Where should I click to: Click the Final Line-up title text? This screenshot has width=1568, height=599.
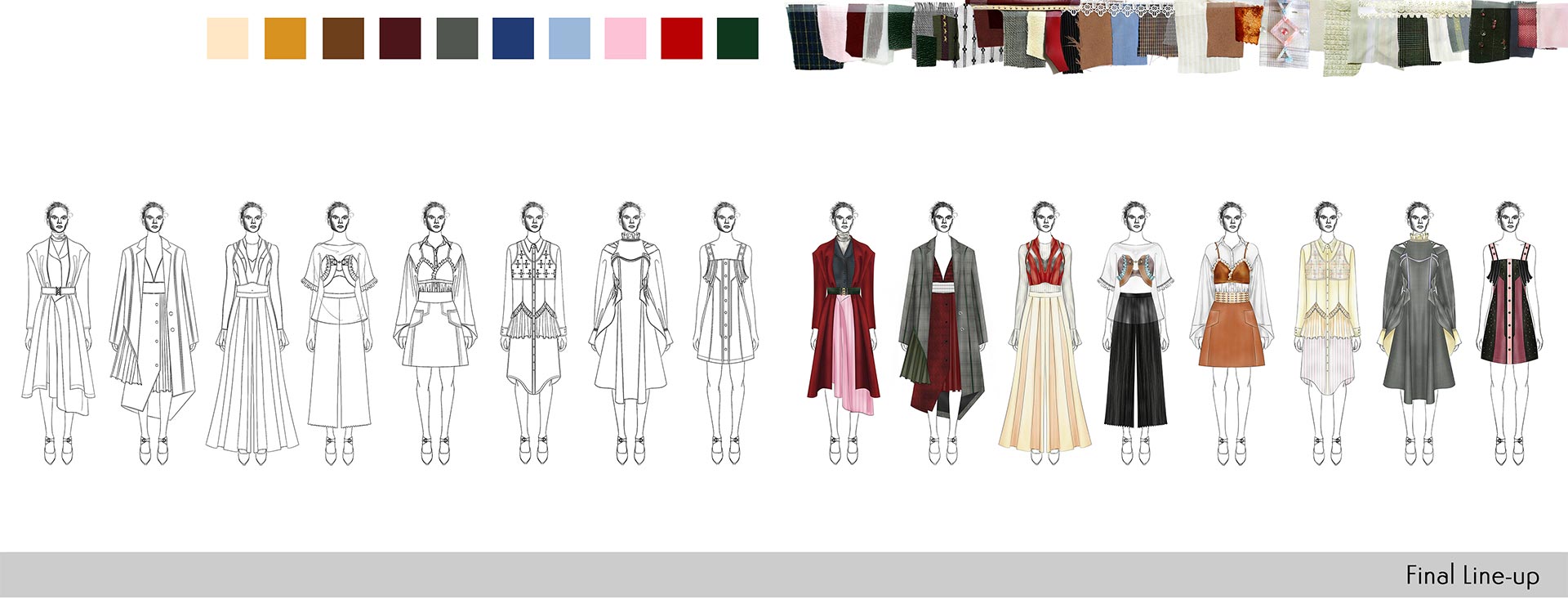(x=1472, y=575)
